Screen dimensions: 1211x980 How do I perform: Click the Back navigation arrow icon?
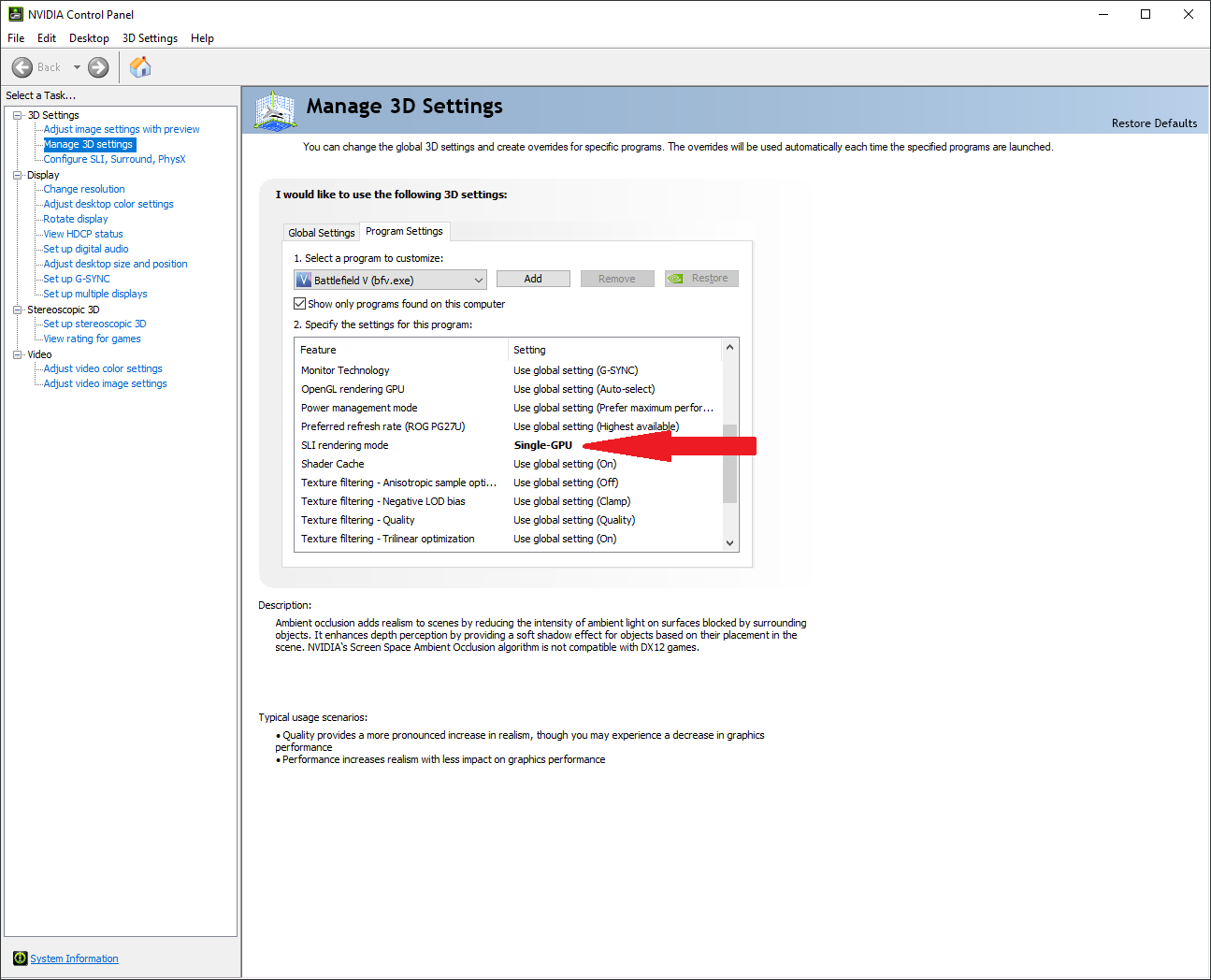point(22,67)
